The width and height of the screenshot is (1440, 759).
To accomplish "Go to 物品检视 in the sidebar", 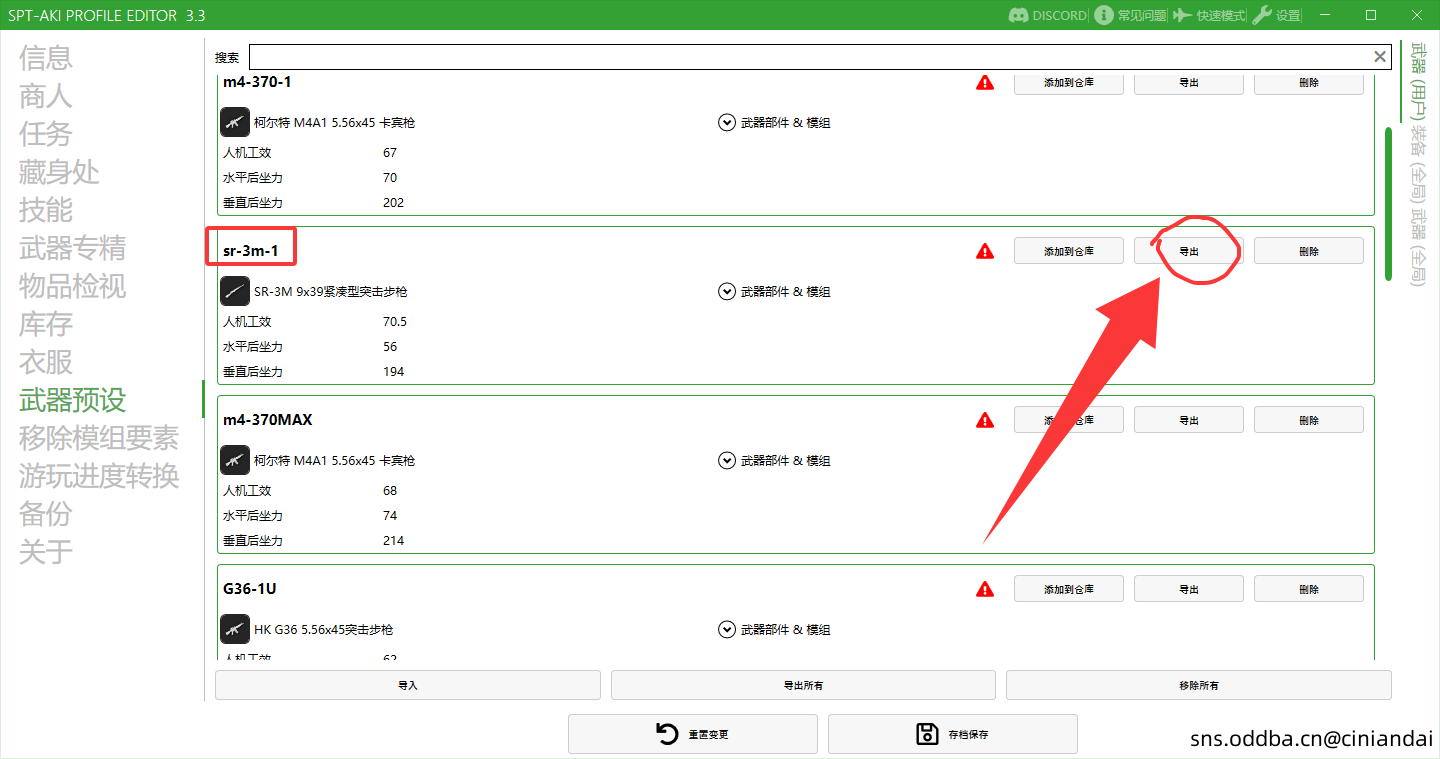I will click(x=73, y=286).
